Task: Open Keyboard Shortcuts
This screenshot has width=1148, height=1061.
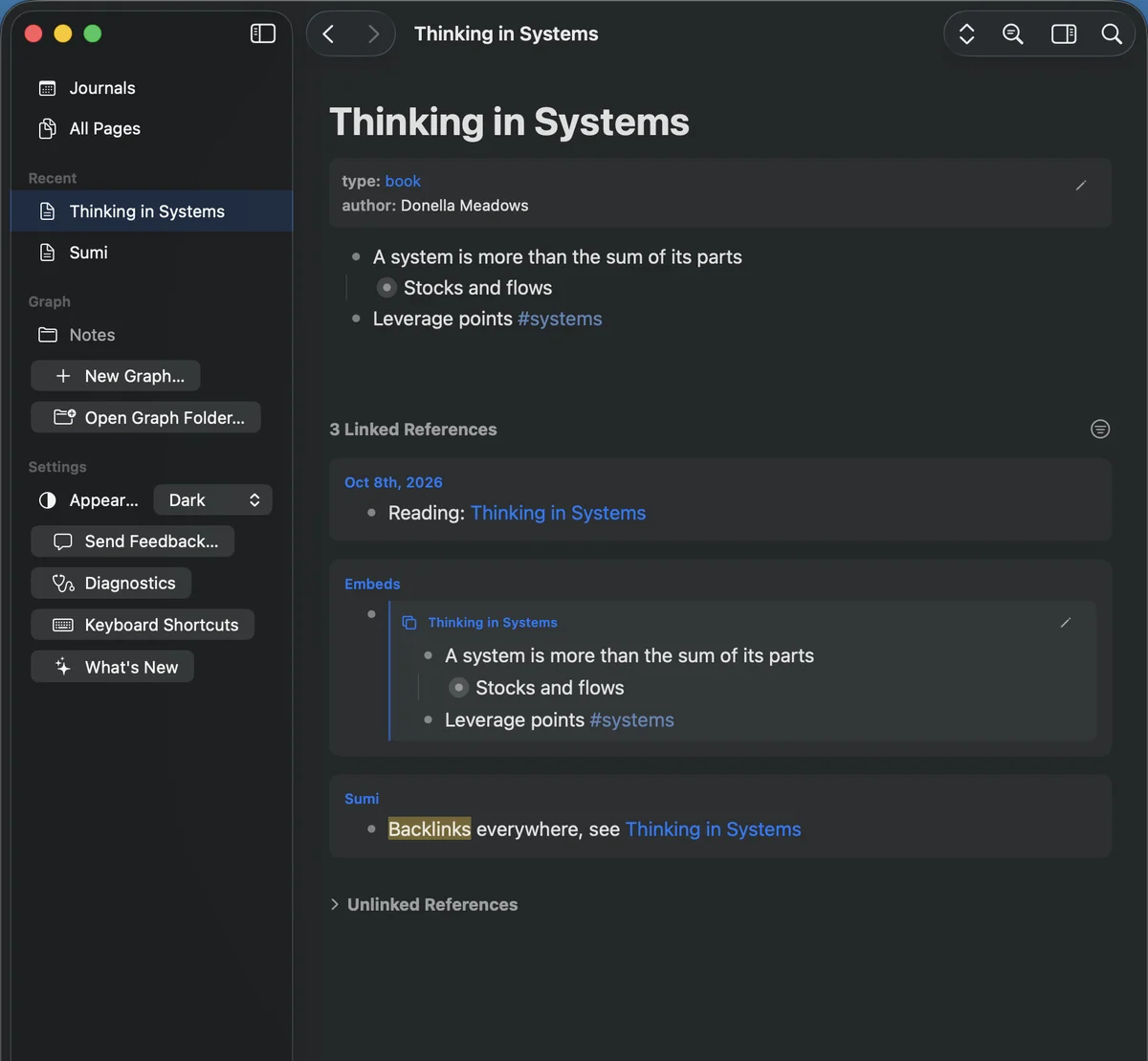Action: tap(143, 625)
